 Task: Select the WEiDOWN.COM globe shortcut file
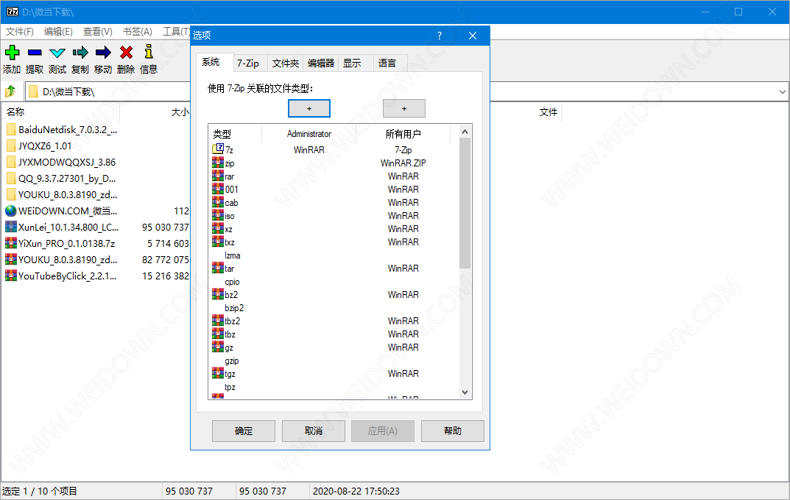(x=61, y=211)
